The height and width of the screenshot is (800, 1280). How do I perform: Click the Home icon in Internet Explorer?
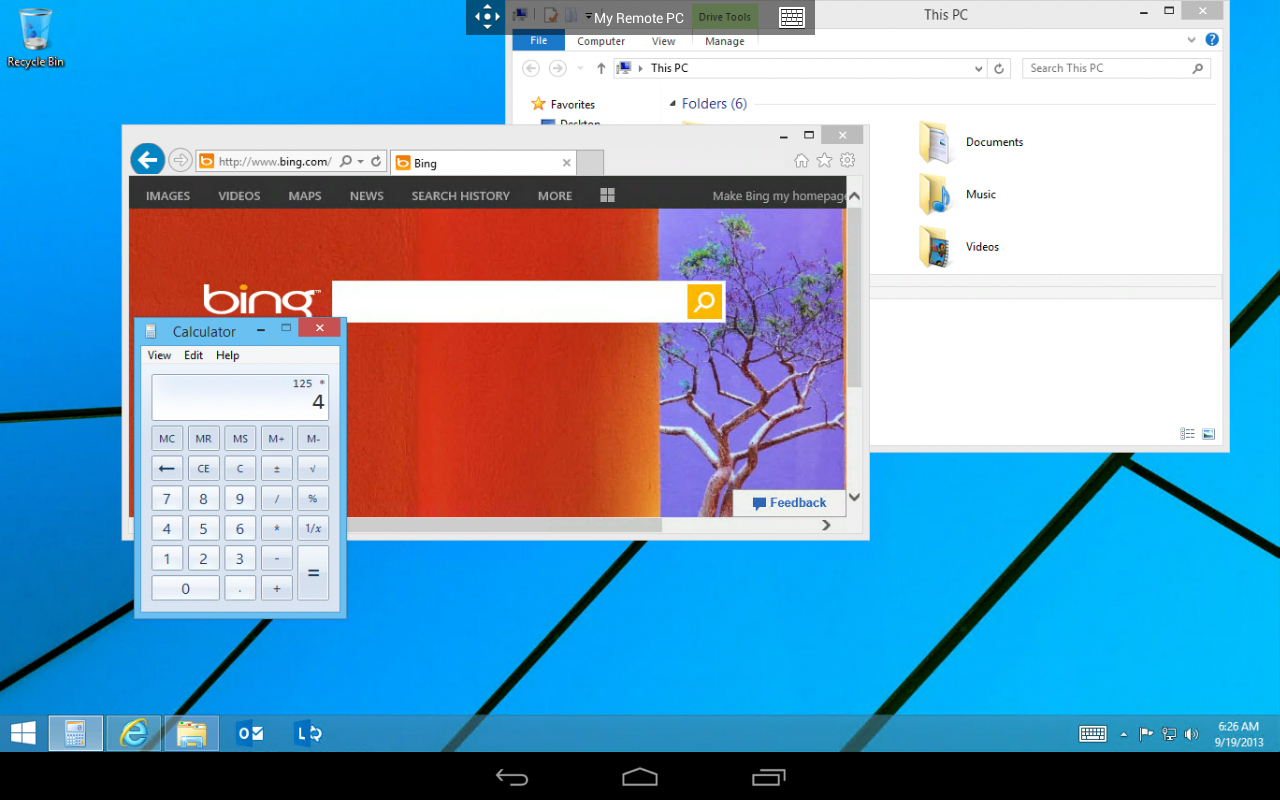tap(800, 160)
